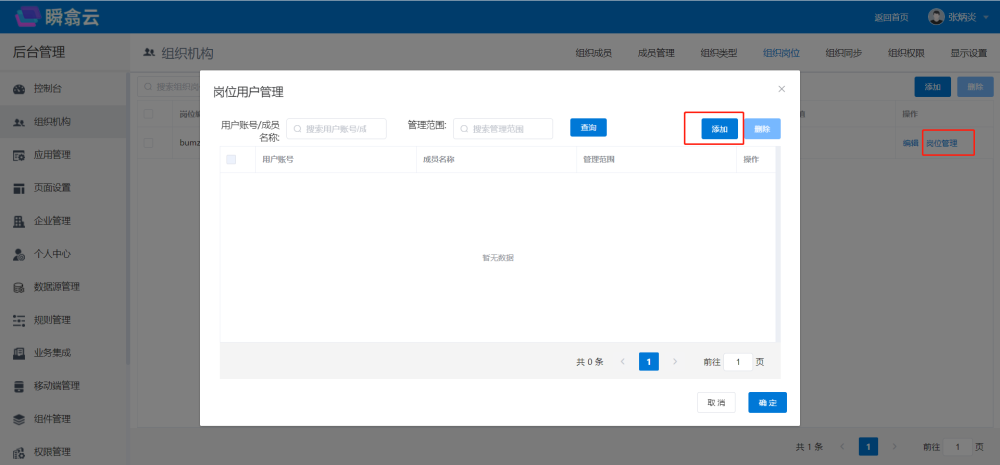1000x465 pixels.
Task: Close the 岗位用户管理 dialog with X
Action: point(781,89)
